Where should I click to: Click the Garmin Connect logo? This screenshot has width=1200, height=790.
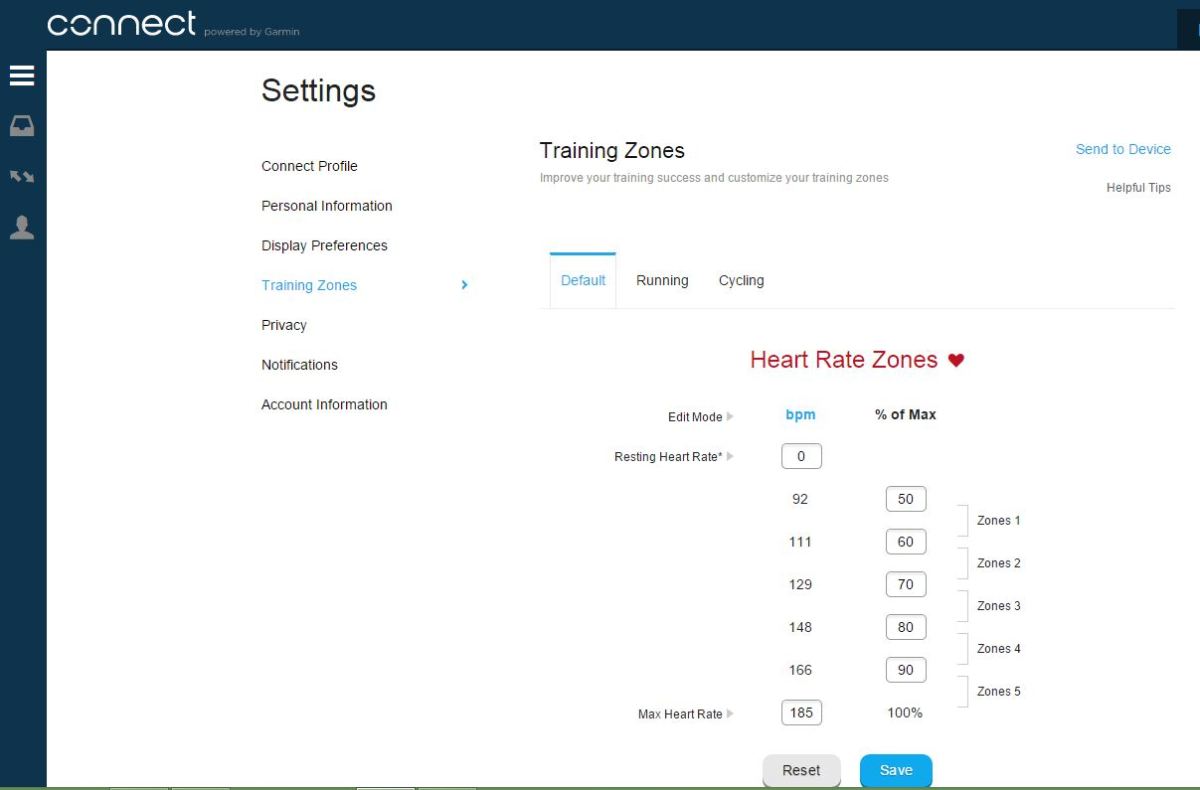[122, 25]
